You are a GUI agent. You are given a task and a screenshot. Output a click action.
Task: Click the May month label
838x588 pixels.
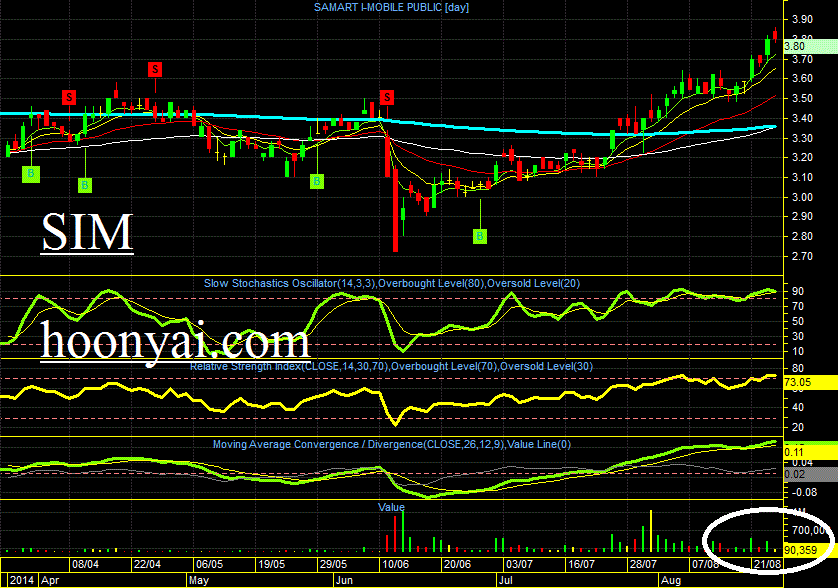click(199, 580)
